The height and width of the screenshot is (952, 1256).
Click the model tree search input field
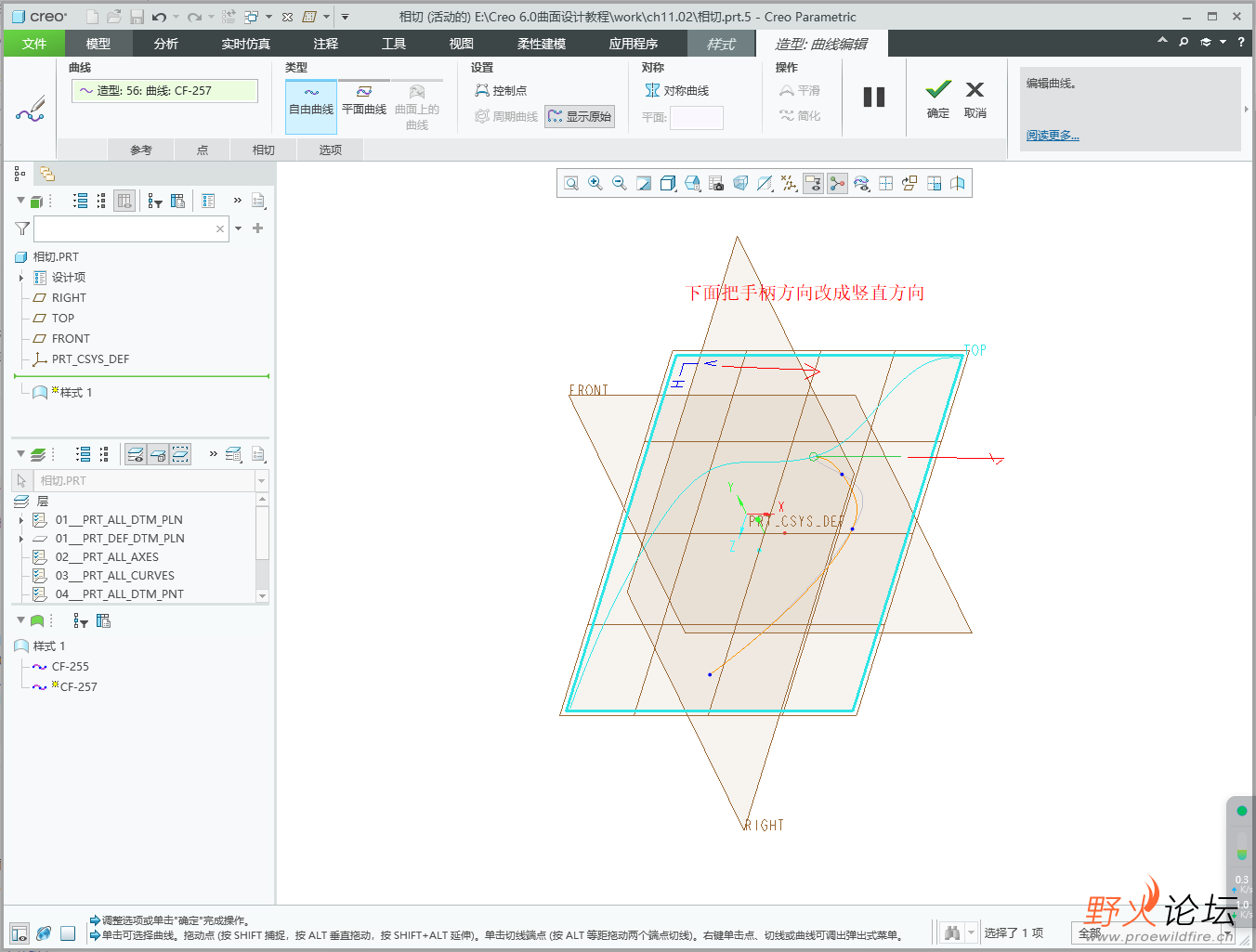click(x=130, y=228)
